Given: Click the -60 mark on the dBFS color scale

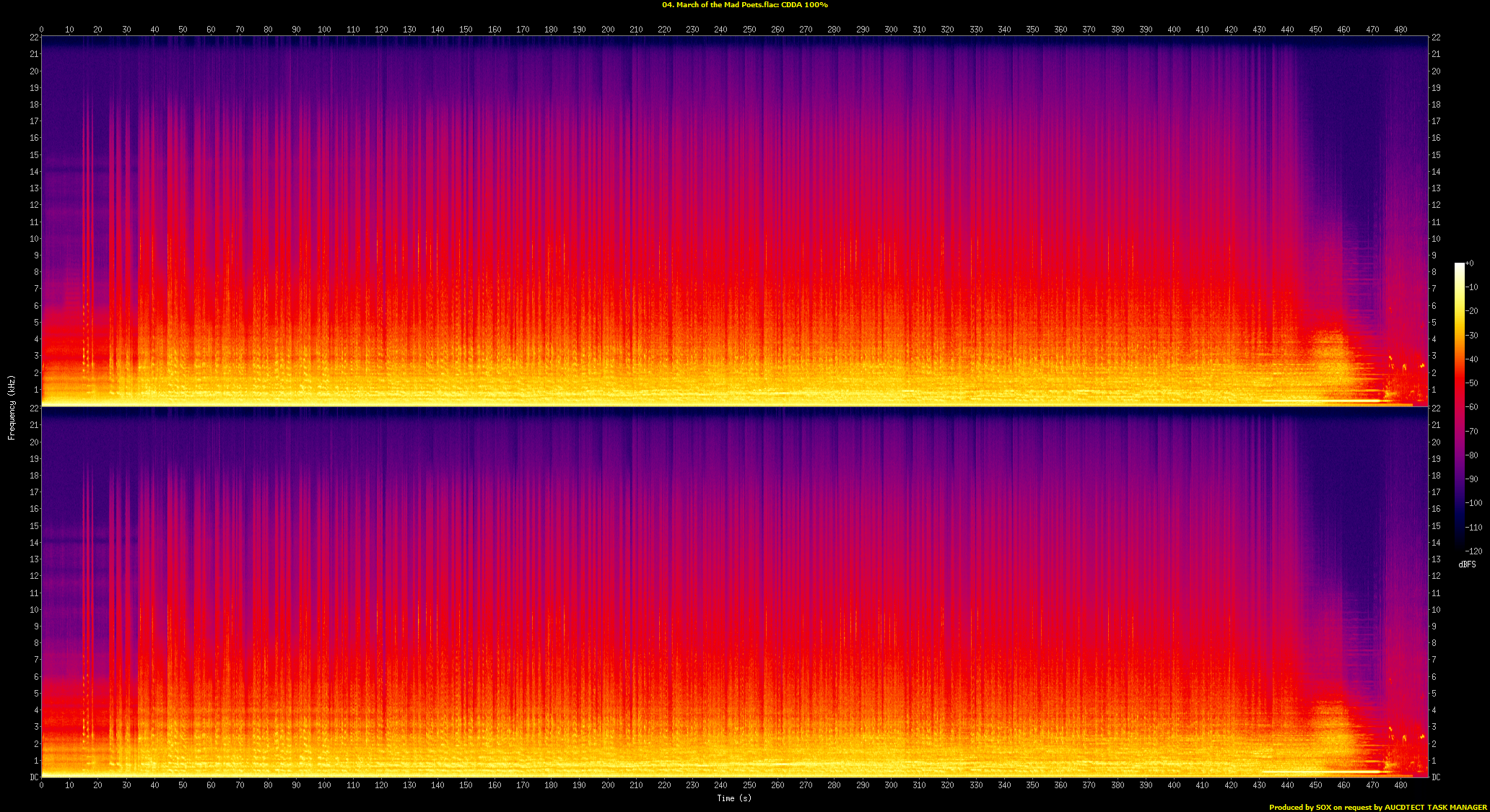Looking at the screenshot, I should [1472, 407].
